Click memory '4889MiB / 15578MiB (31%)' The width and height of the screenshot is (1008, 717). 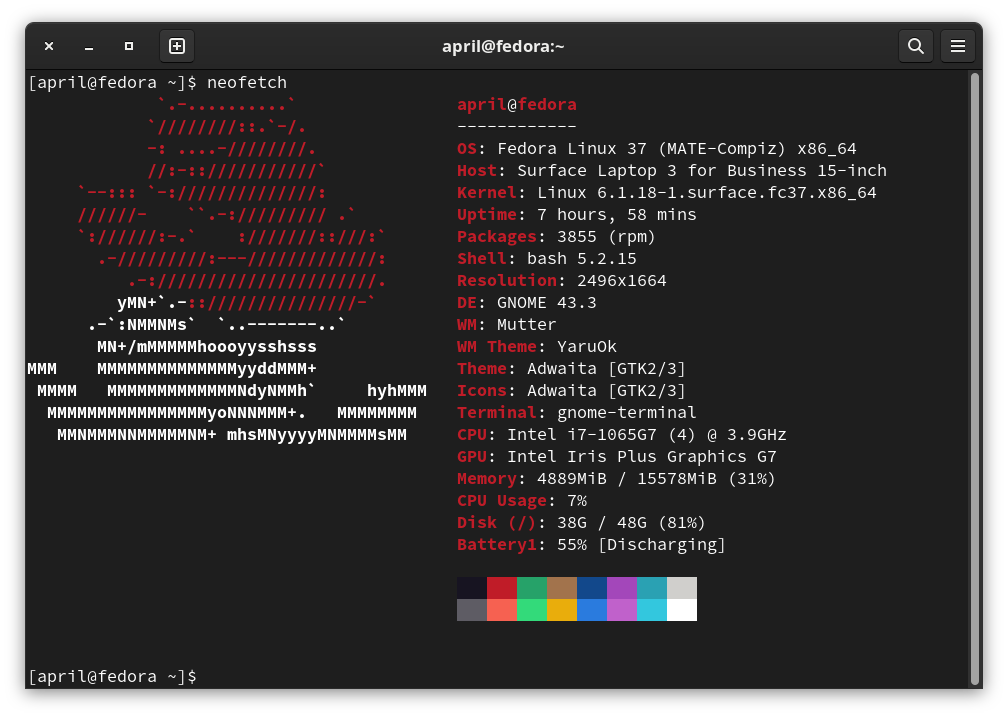coord(656,478)
